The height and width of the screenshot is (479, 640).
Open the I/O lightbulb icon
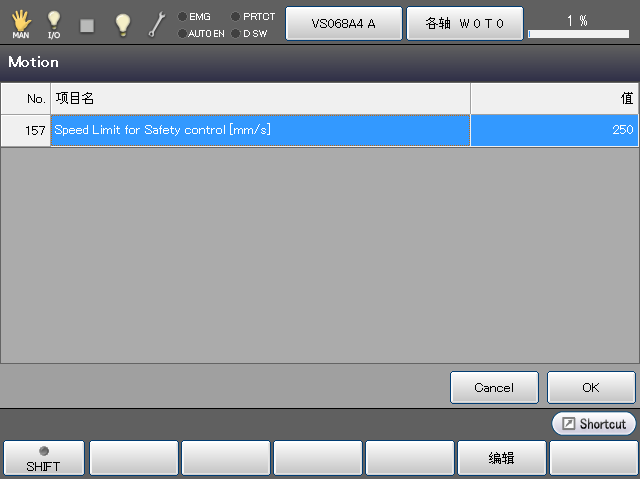tap(54, 24)
